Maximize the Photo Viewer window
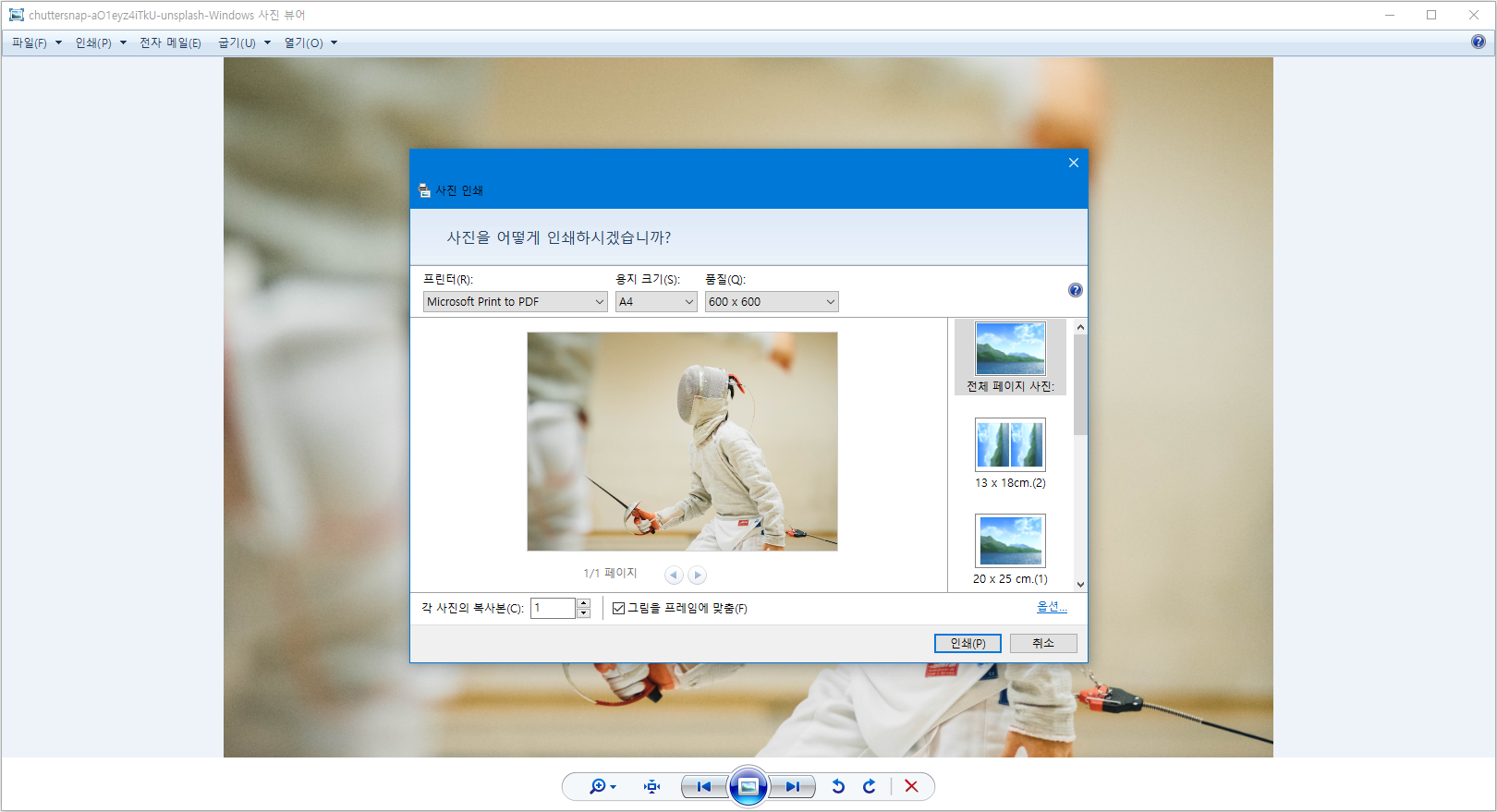This screenshot has width=1497, height=812. coord(1431,15)
